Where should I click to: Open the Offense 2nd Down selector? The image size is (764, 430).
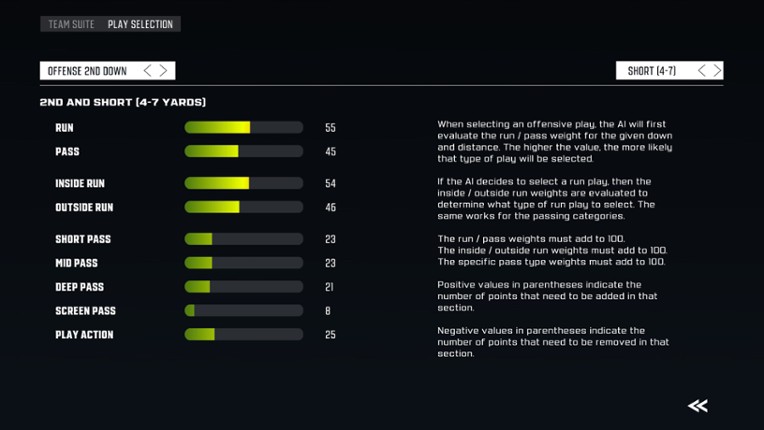[88, 71]
